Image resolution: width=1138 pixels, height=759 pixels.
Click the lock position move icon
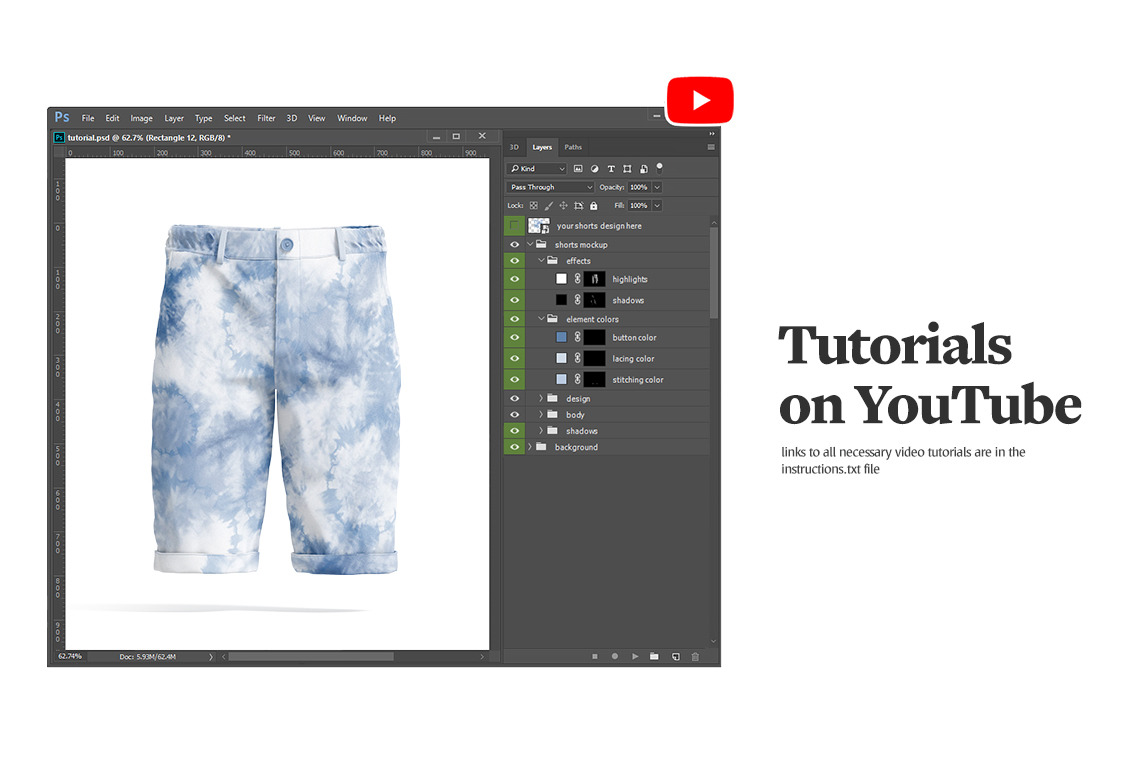click(563, 206)
